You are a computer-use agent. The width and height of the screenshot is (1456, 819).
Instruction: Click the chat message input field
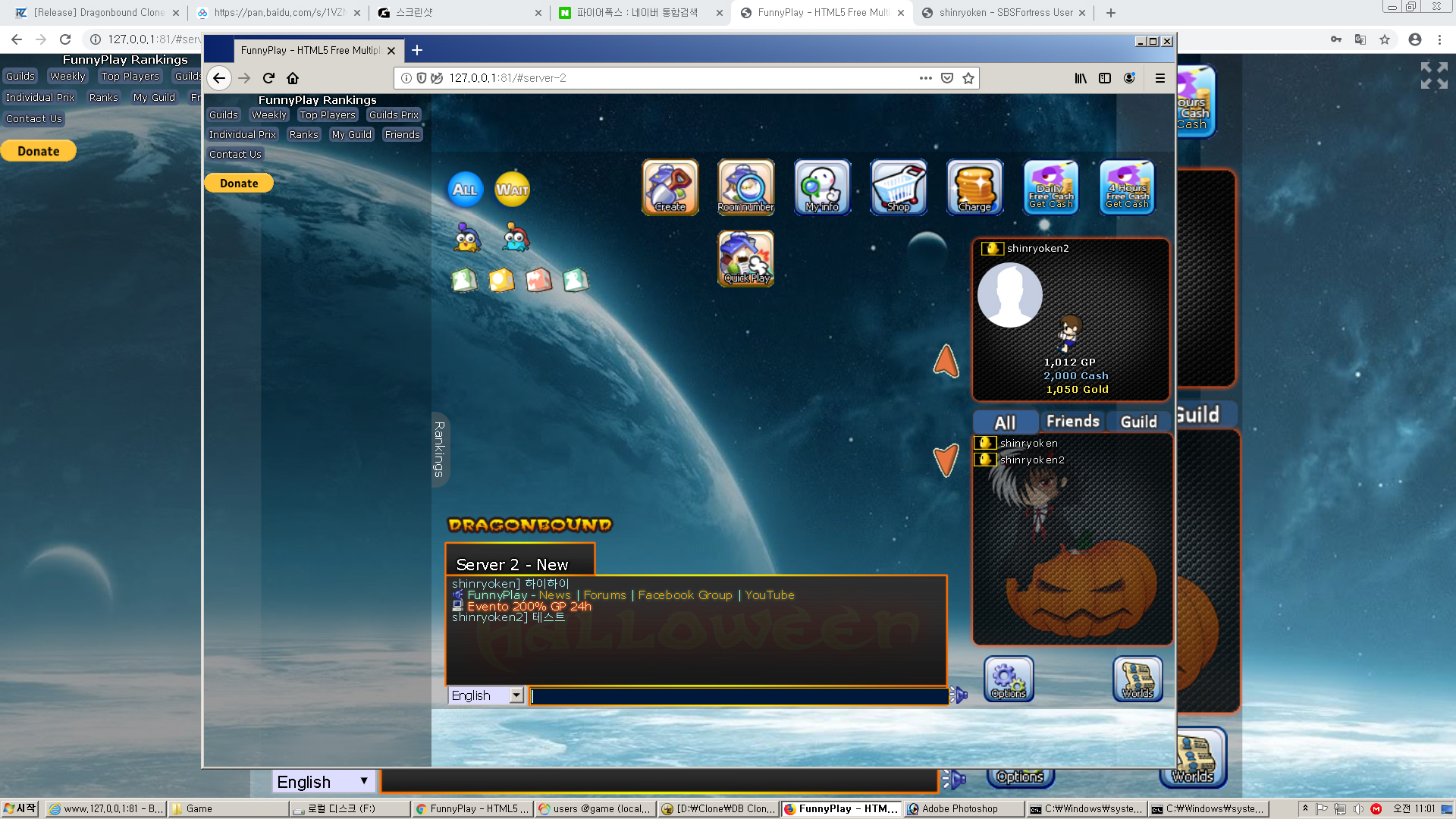point(739,696)
